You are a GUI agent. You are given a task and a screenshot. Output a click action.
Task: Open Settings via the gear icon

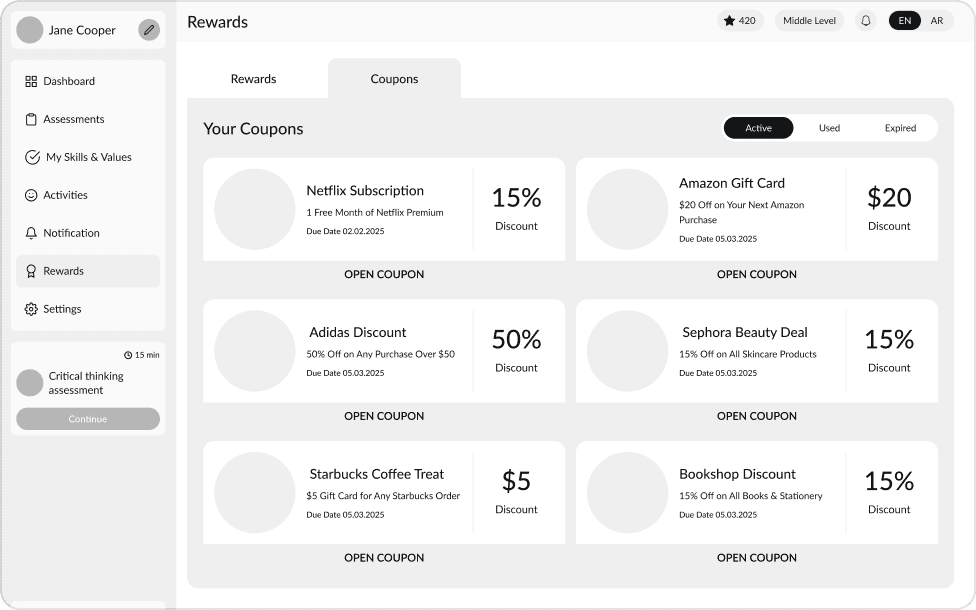pos(33,309)
